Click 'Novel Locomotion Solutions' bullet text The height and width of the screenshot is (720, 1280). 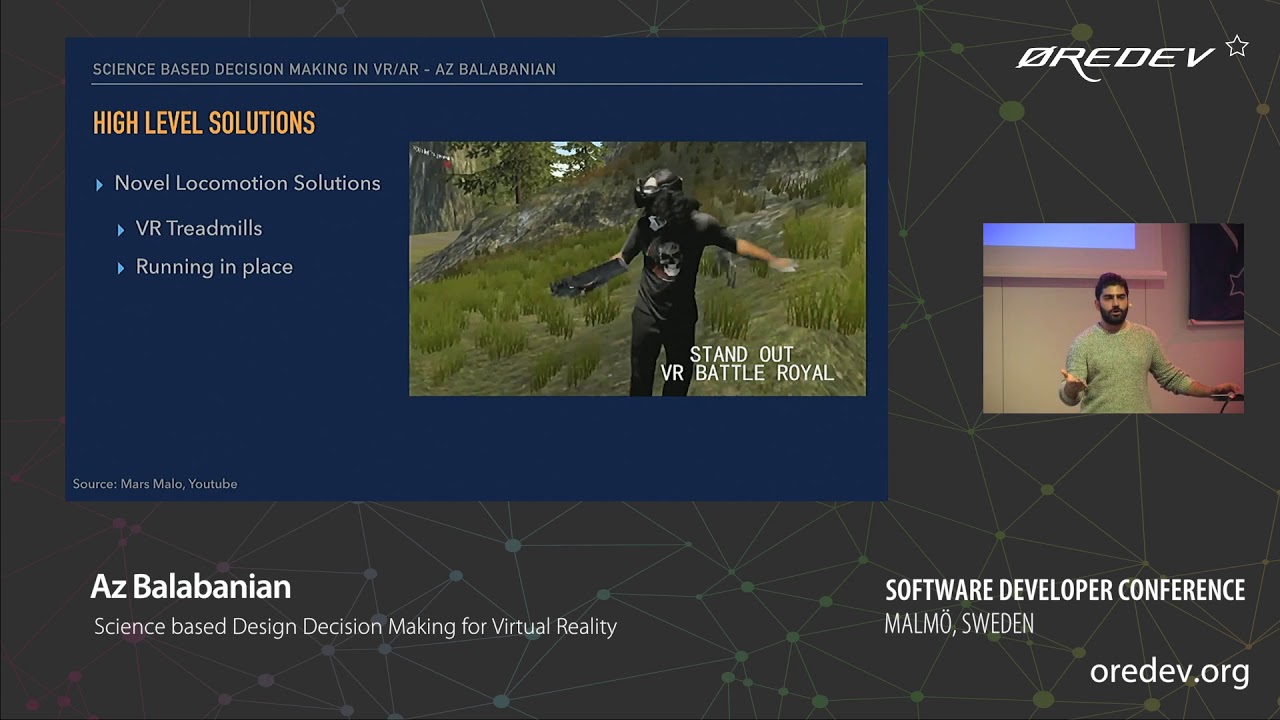coord(247,183)
